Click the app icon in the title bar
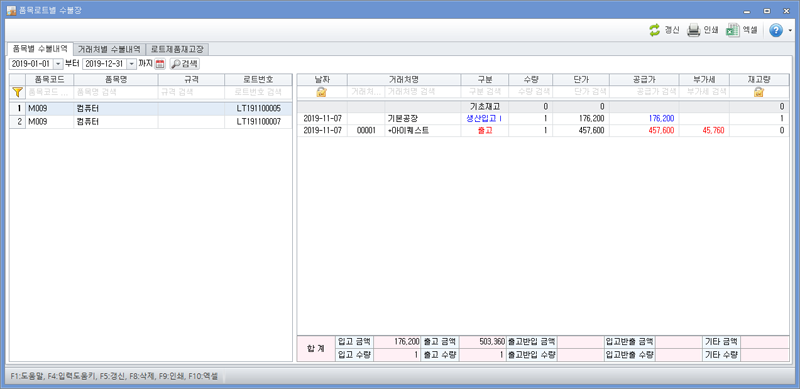800x389 pixels. [x=11, y=10]
